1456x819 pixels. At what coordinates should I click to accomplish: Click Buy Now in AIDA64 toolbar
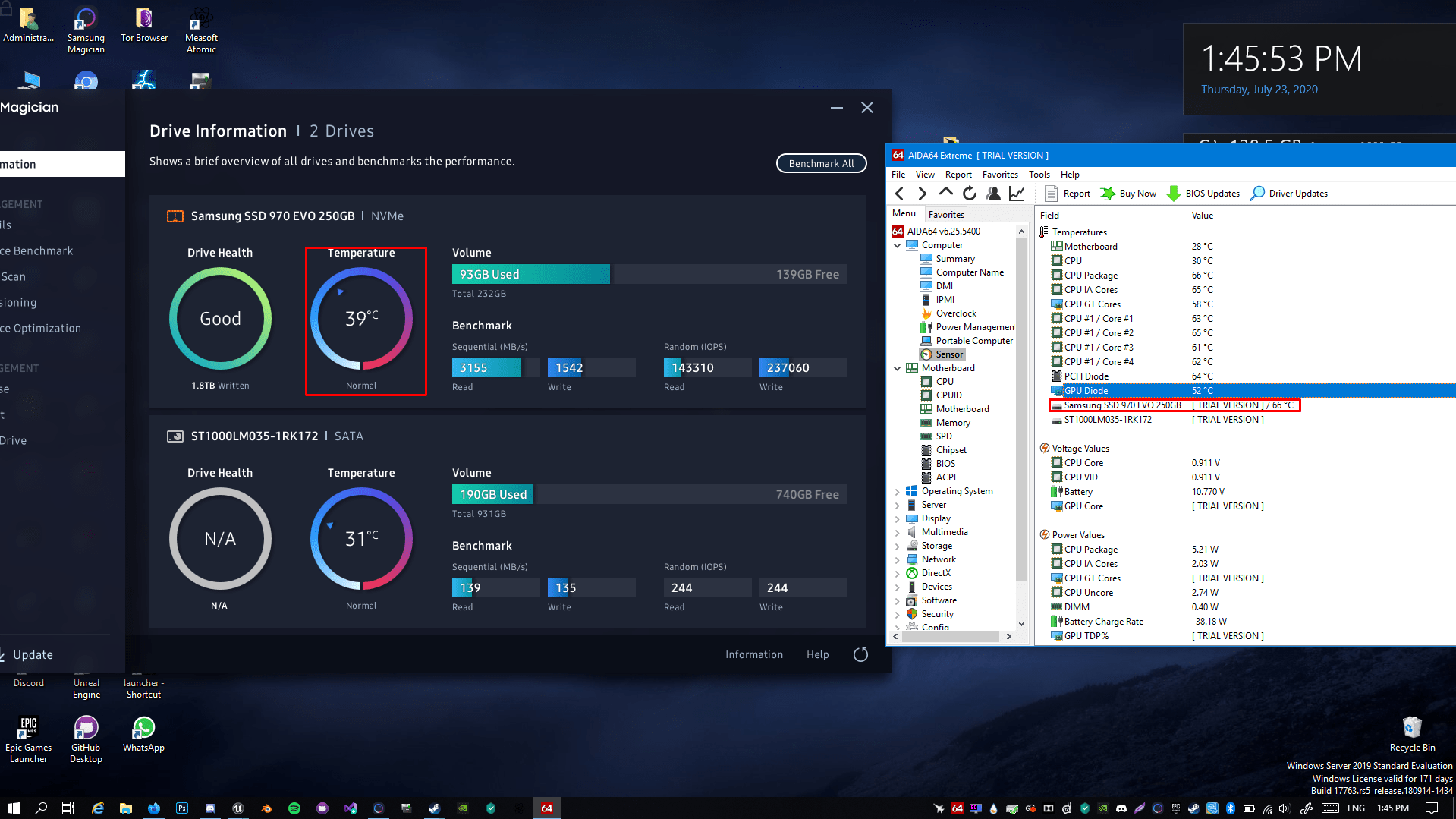click(1128, 194)
